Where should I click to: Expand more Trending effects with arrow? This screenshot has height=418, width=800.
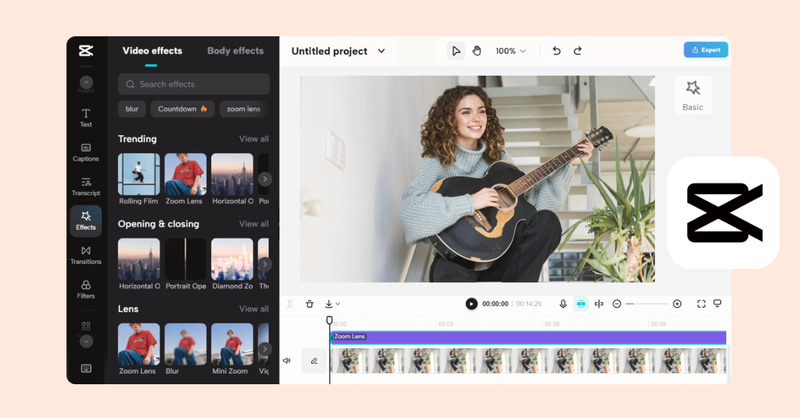tap(264, 179)
